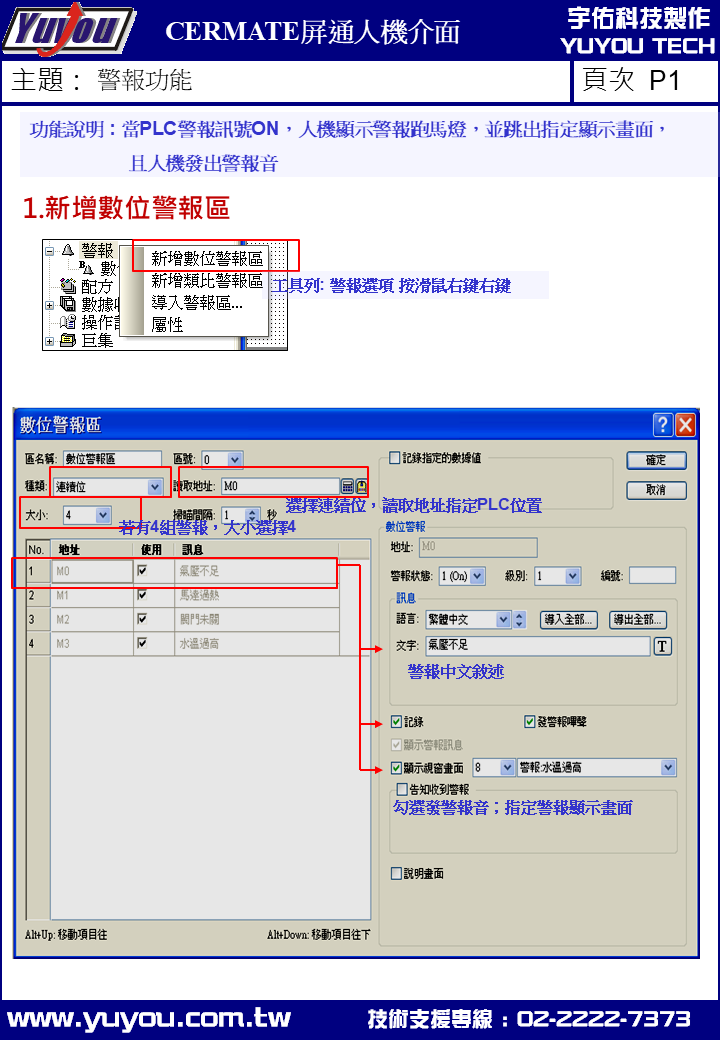
Task: Click the 導入全部... button
Action: [568, 619]
